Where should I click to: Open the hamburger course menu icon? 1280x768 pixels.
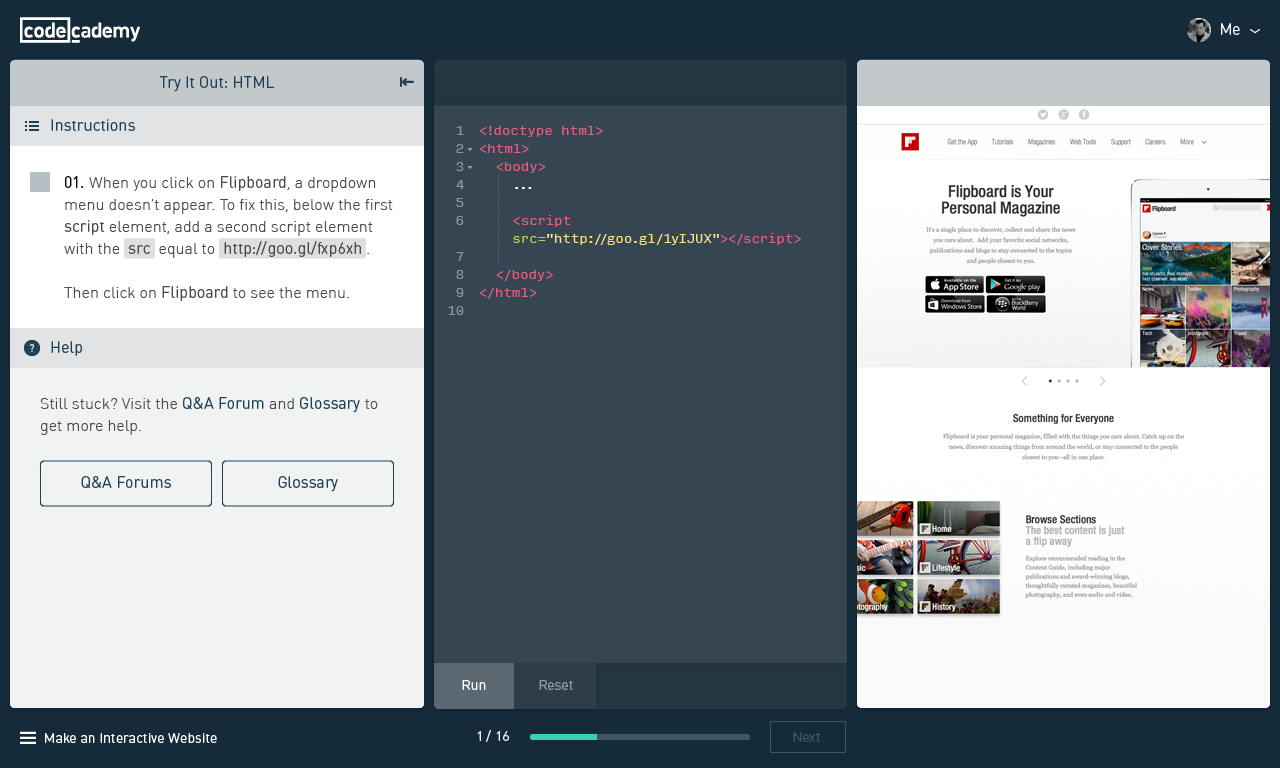click(x=28, y=738)
